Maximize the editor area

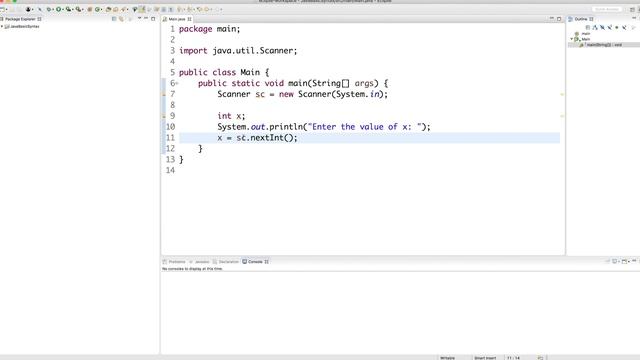[x=559, y=19]
